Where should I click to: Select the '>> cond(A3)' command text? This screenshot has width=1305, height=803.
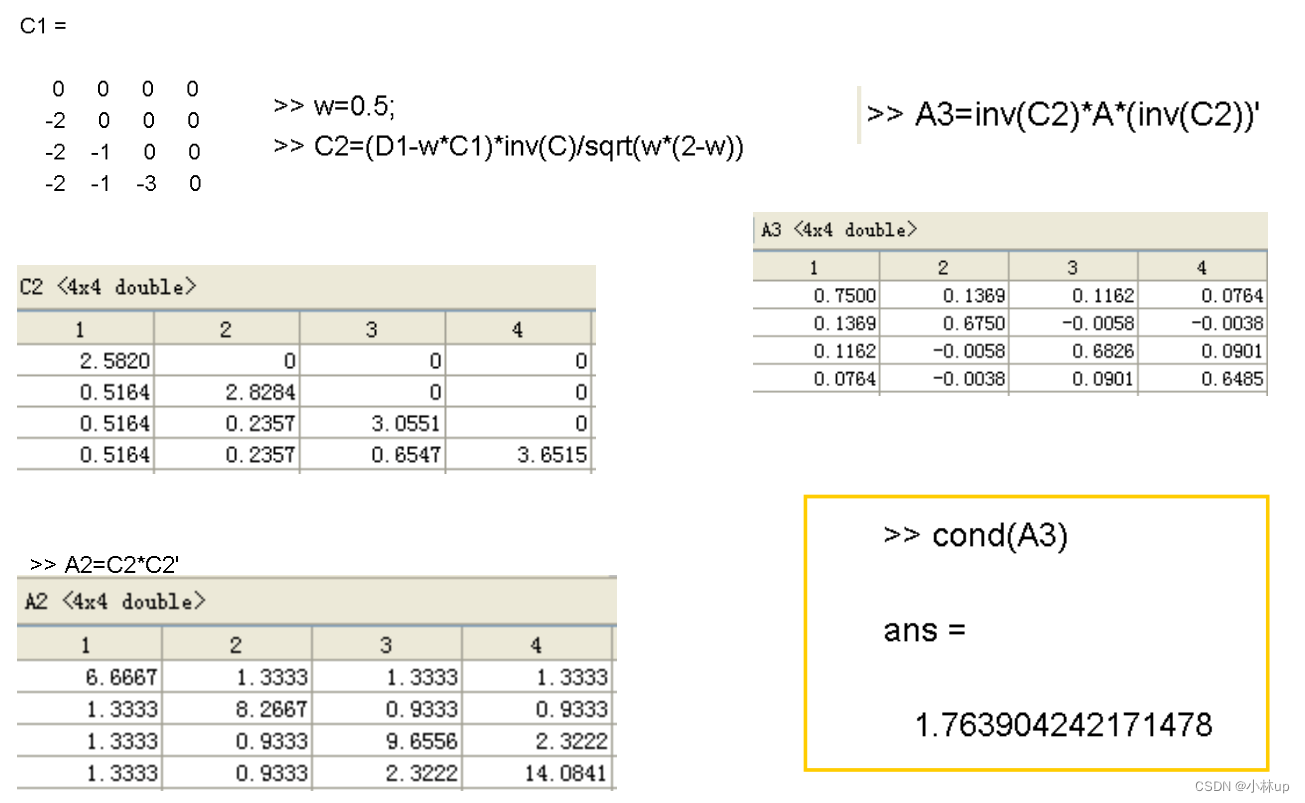coord(976,536)
